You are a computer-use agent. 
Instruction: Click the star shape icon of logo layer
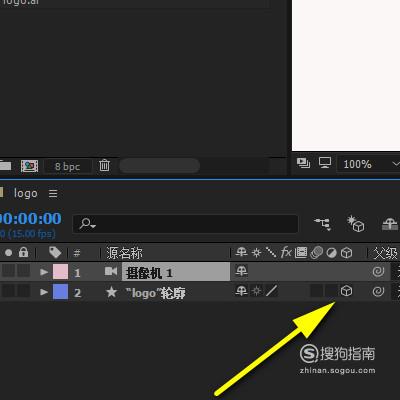click(111, 292)
